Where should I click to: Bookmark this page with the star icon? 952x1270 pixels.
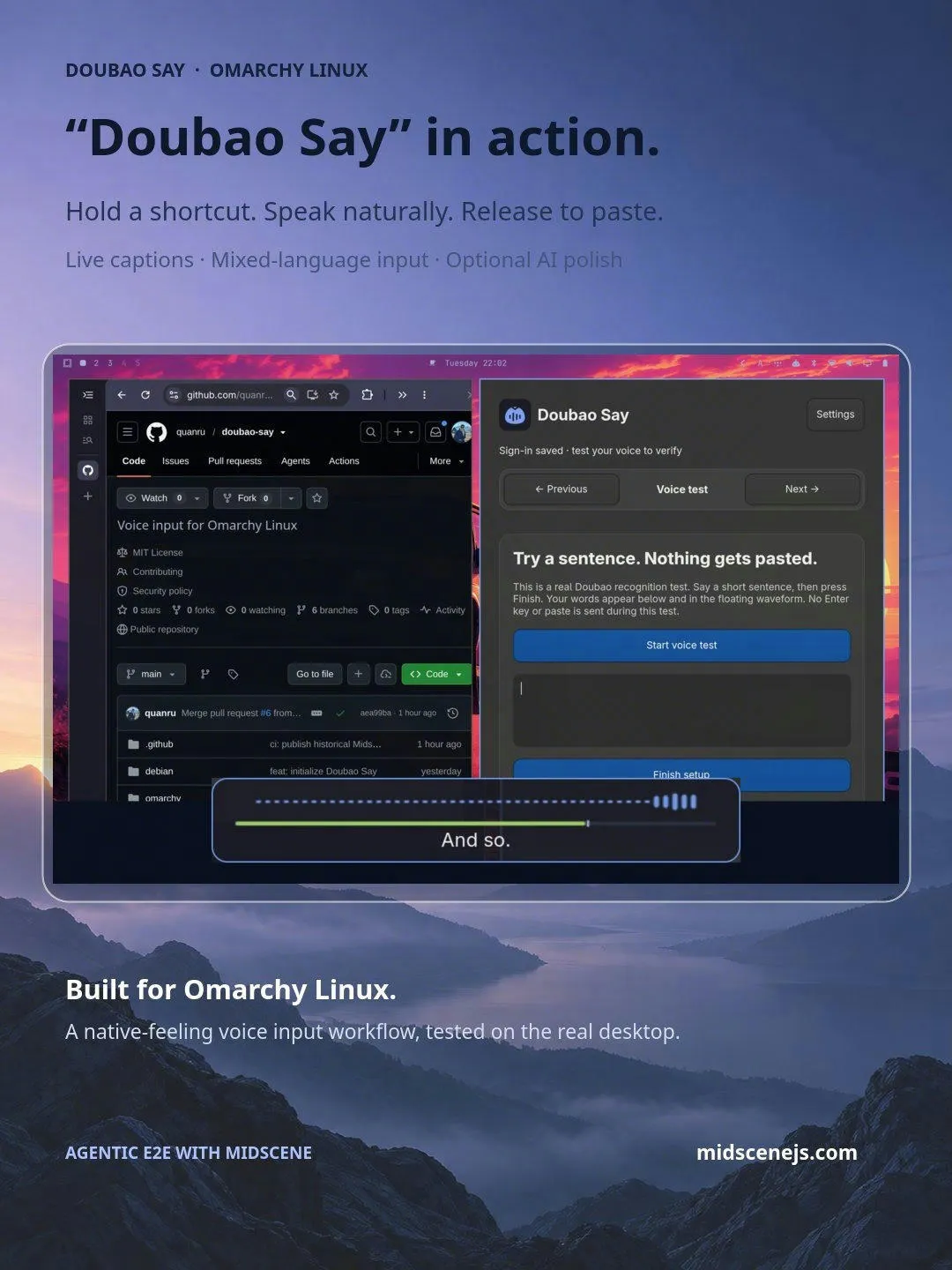(x=334, y=395)
